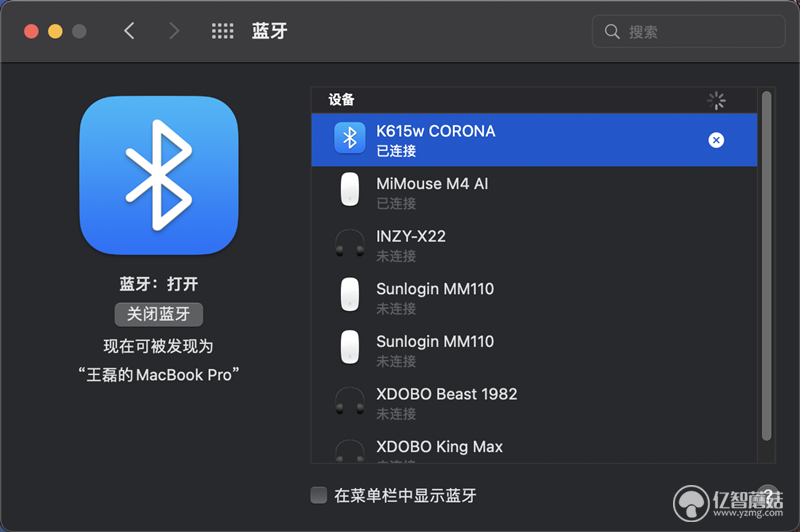Viewport: 800px width, 532px height.
Task: Click mouse icon next to MiMouse M4 AI
Action: pos(349,190)
